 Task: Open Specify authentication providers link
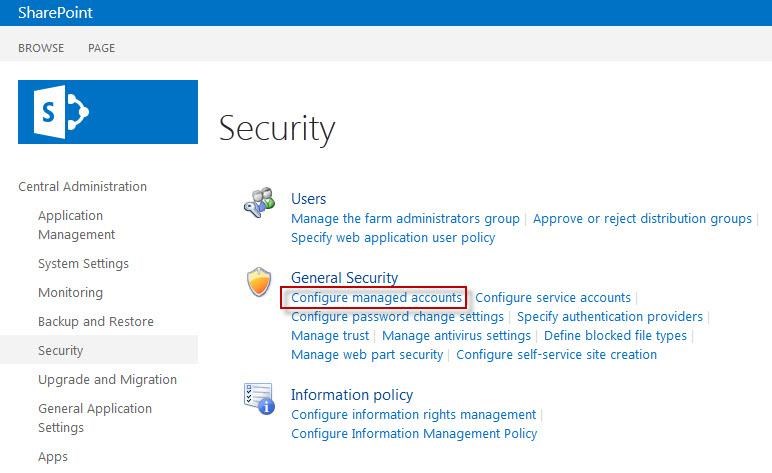click(610, 316)
